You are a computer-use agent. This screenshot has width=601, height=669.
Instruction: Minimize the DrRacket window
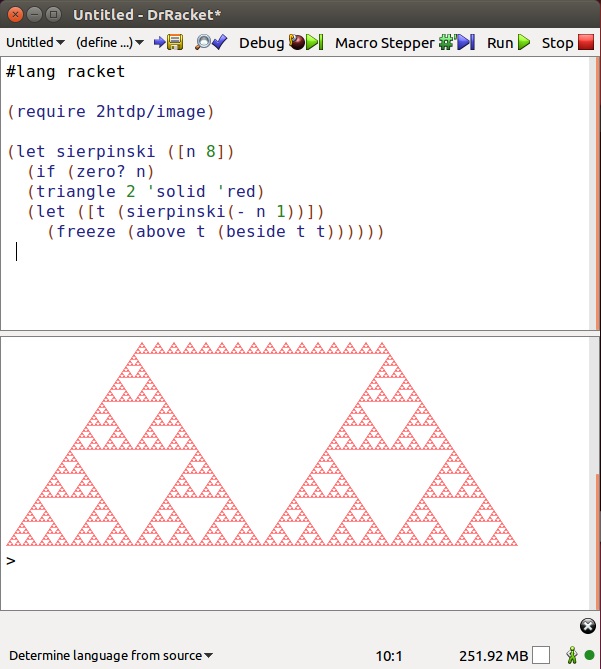35,15
